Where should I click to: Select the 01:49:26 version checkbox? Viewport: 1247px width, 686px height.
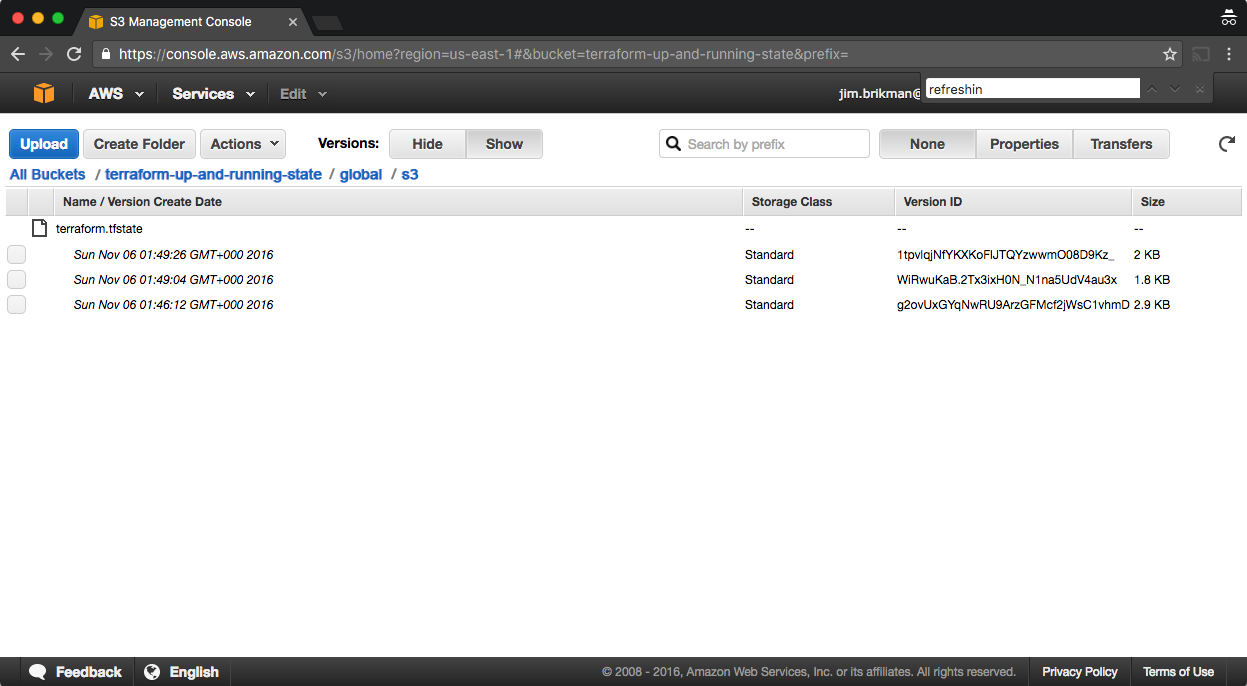coord(16,255)
